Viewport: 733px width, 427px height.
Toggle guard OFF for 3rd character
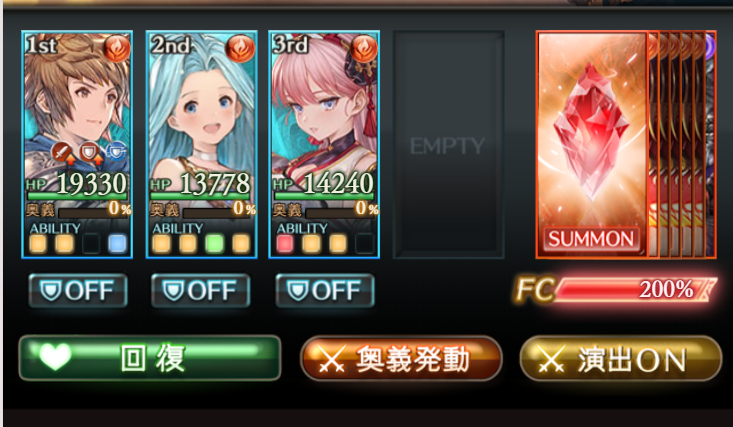(x=325, y=290)
